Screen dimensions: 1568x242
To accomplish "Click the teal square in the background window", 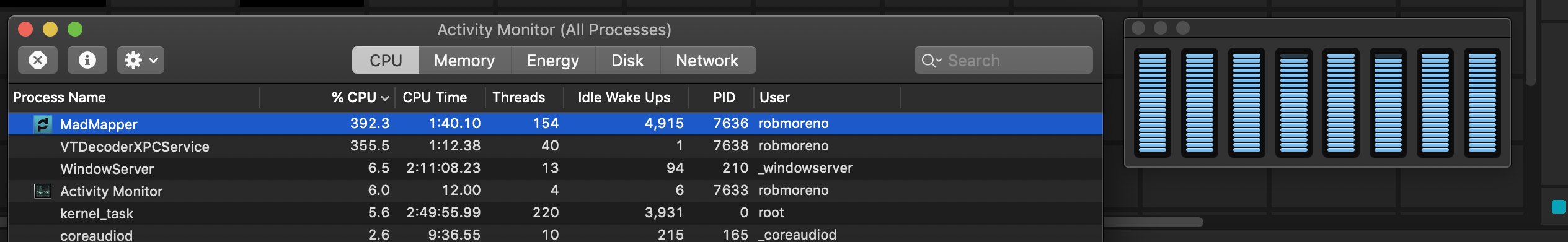I will [x=1559, y=207].
